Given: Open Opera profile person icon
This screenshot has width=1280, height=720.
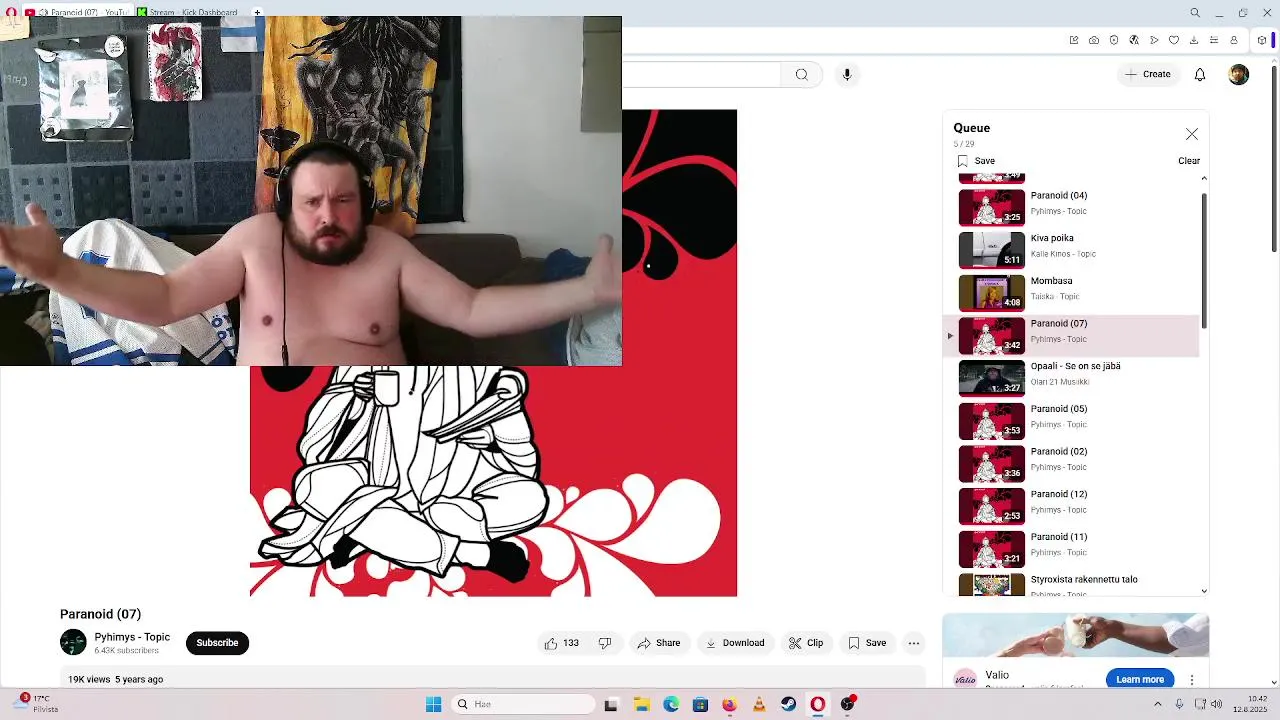Looking at the screenshot, I should [1234, 40].
